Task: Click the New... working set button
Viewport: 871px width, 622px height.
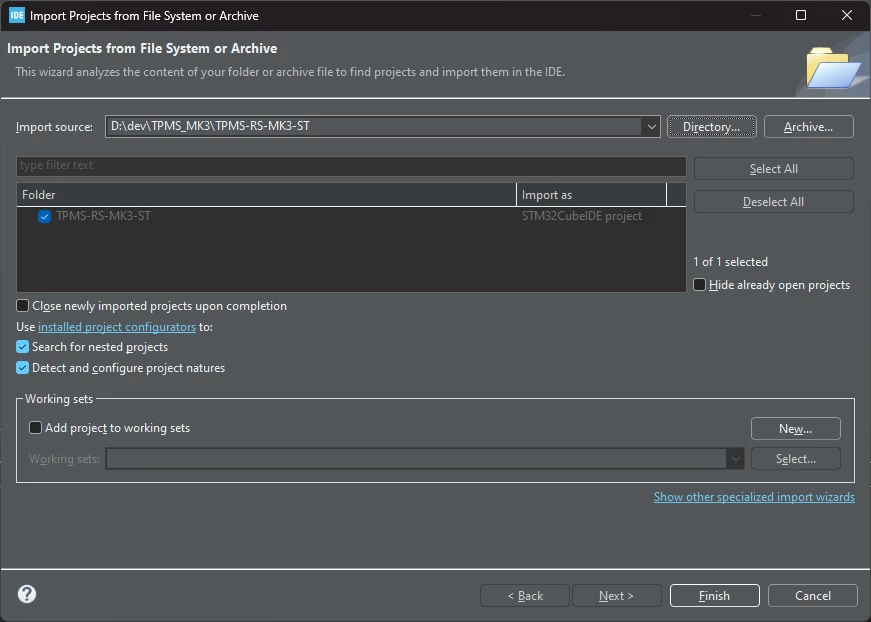Action: (795, 429)
